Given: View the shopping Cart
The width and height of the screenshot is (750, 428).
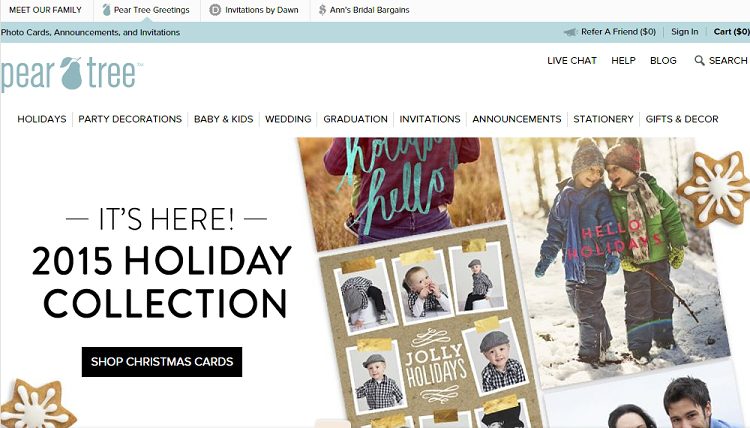Looking at the screenshot, I should coord(731,32).
